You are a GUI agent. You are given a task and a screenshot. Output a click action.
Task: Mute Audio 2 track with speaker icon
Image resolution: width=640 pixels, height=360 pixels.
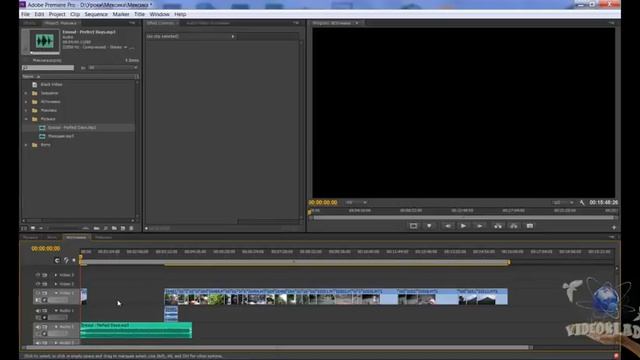coord(38,327)
